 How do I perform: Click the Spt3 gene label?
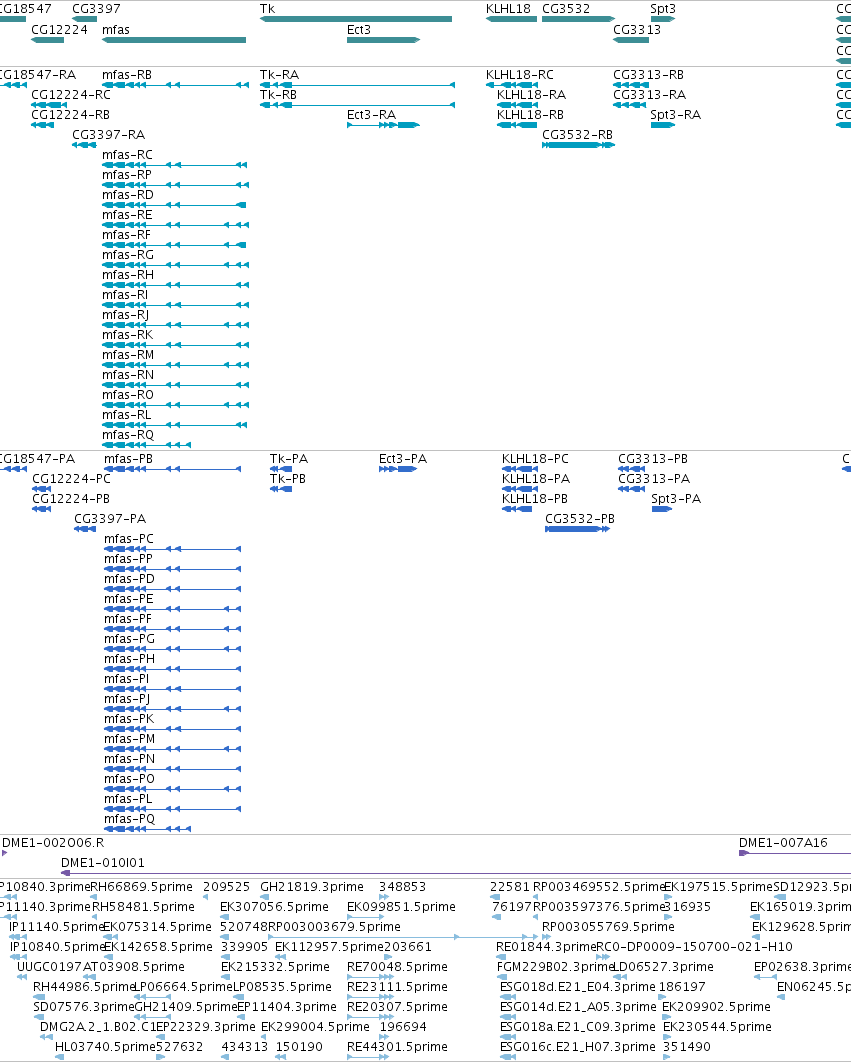tap(663, 9)
